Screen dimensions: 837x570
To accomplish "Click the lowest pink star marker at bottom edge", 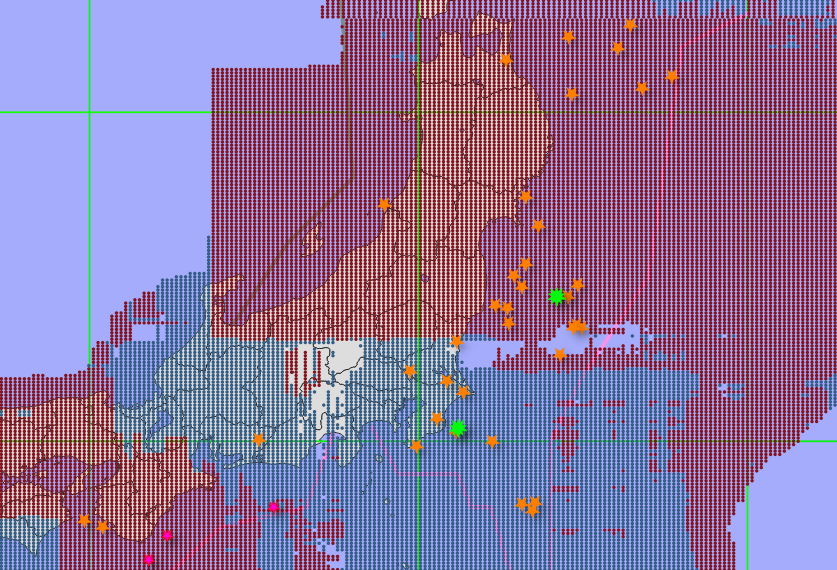I will (148, 559).
